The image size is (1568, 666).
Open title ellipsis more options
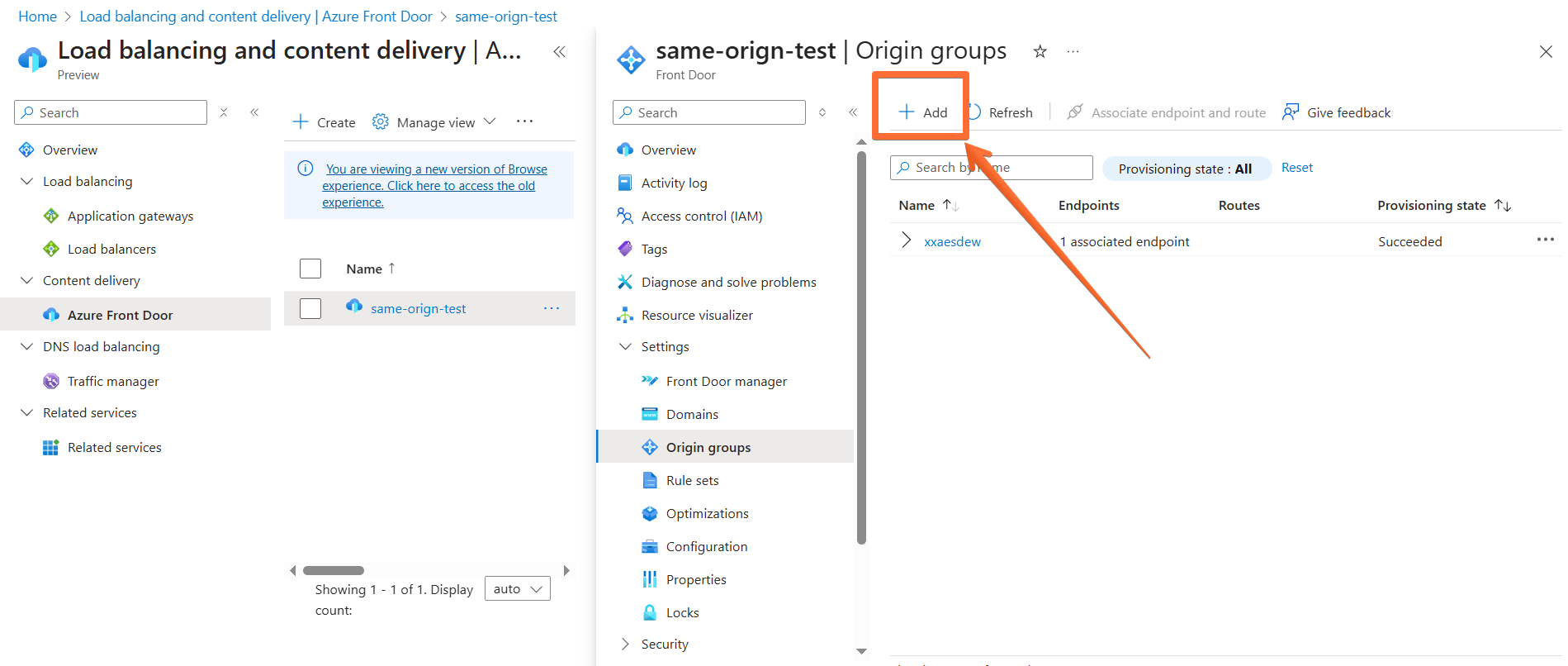(1073, 51)
